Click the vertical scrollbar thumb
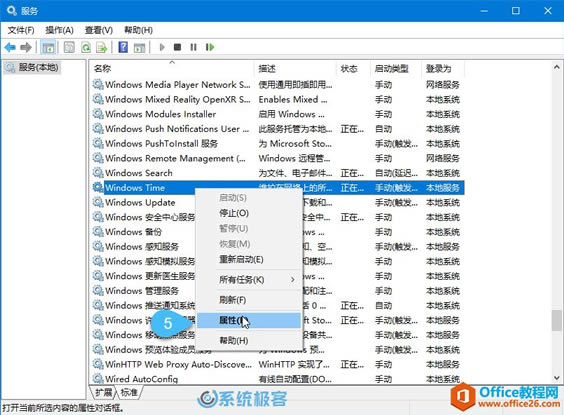The width and height of the screenshot is (564, 415). 556,320
